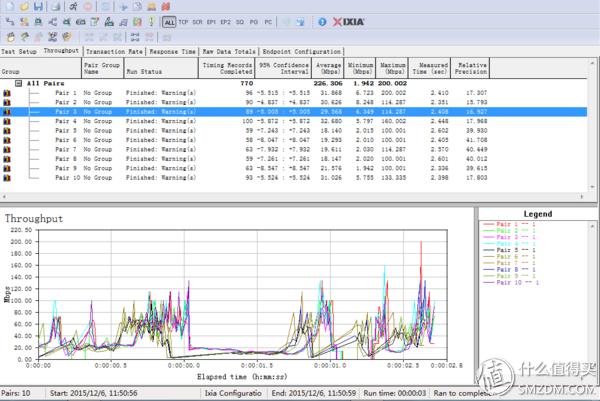The image size is (600, 401).
Task: Toggle the TCP protocol filter
Action: pyautogui.click(x=183, y=20)
